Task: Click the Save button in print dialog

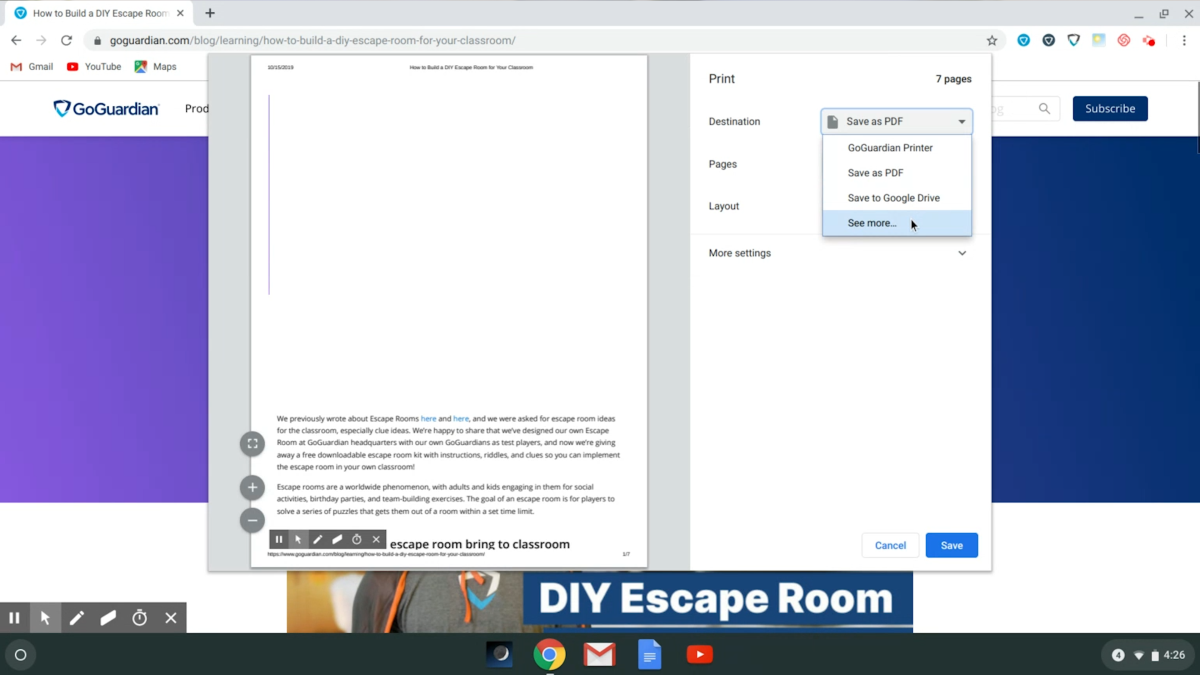Action: tap(951, 545)
